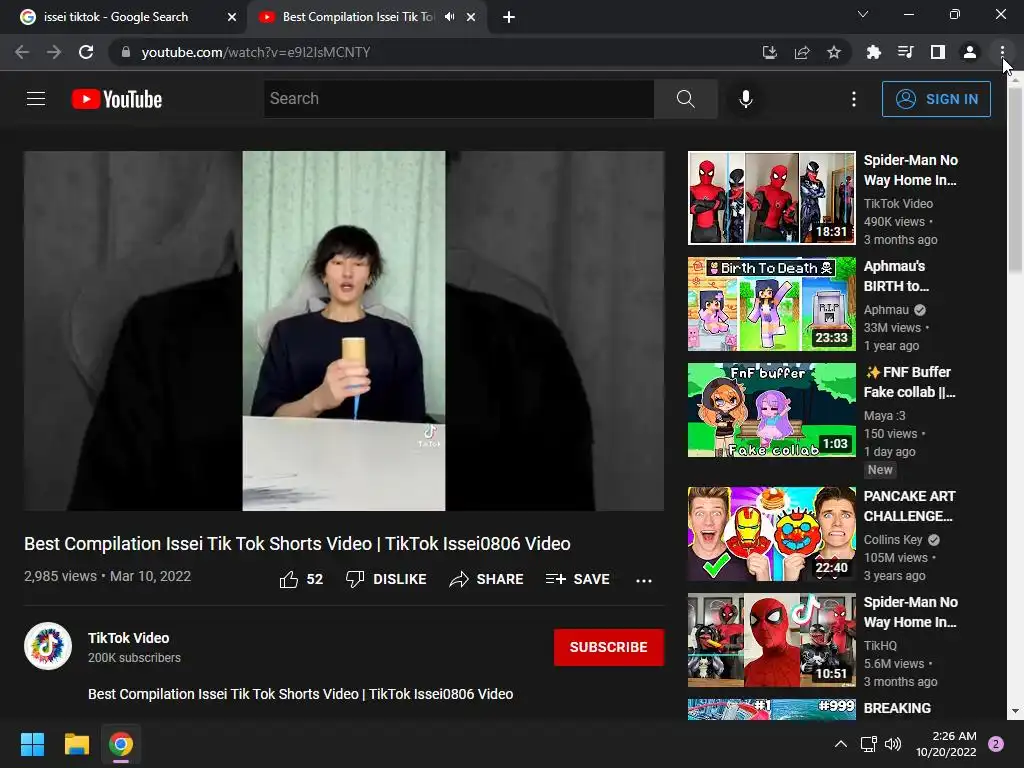Select the Best Compilation Issei YouTube tab
The image size is (1024, 768).
358,17
